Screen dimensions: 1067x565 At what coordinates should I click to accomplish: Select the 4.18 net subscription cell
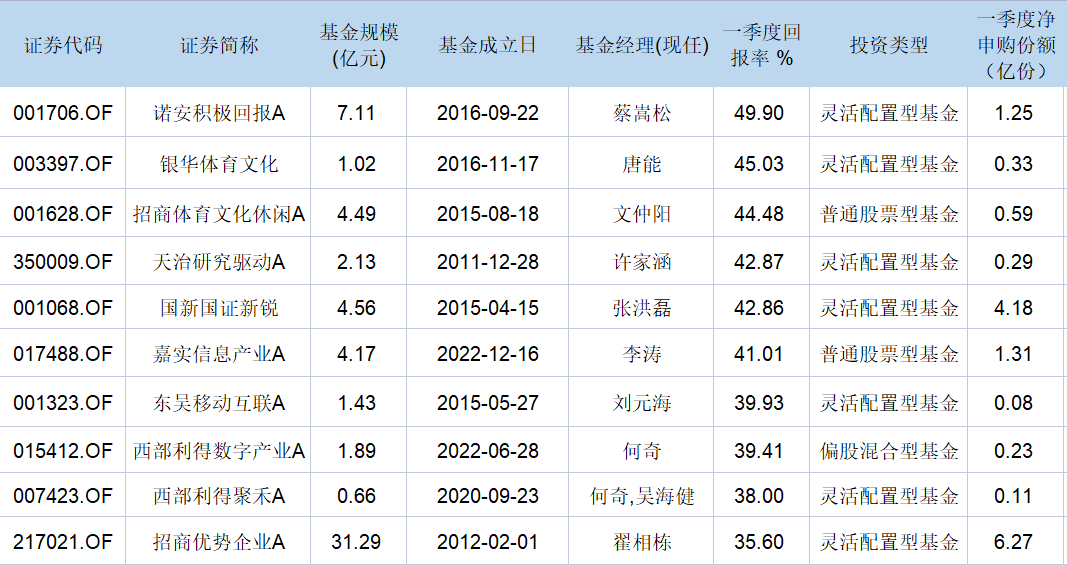[1014, 309]
